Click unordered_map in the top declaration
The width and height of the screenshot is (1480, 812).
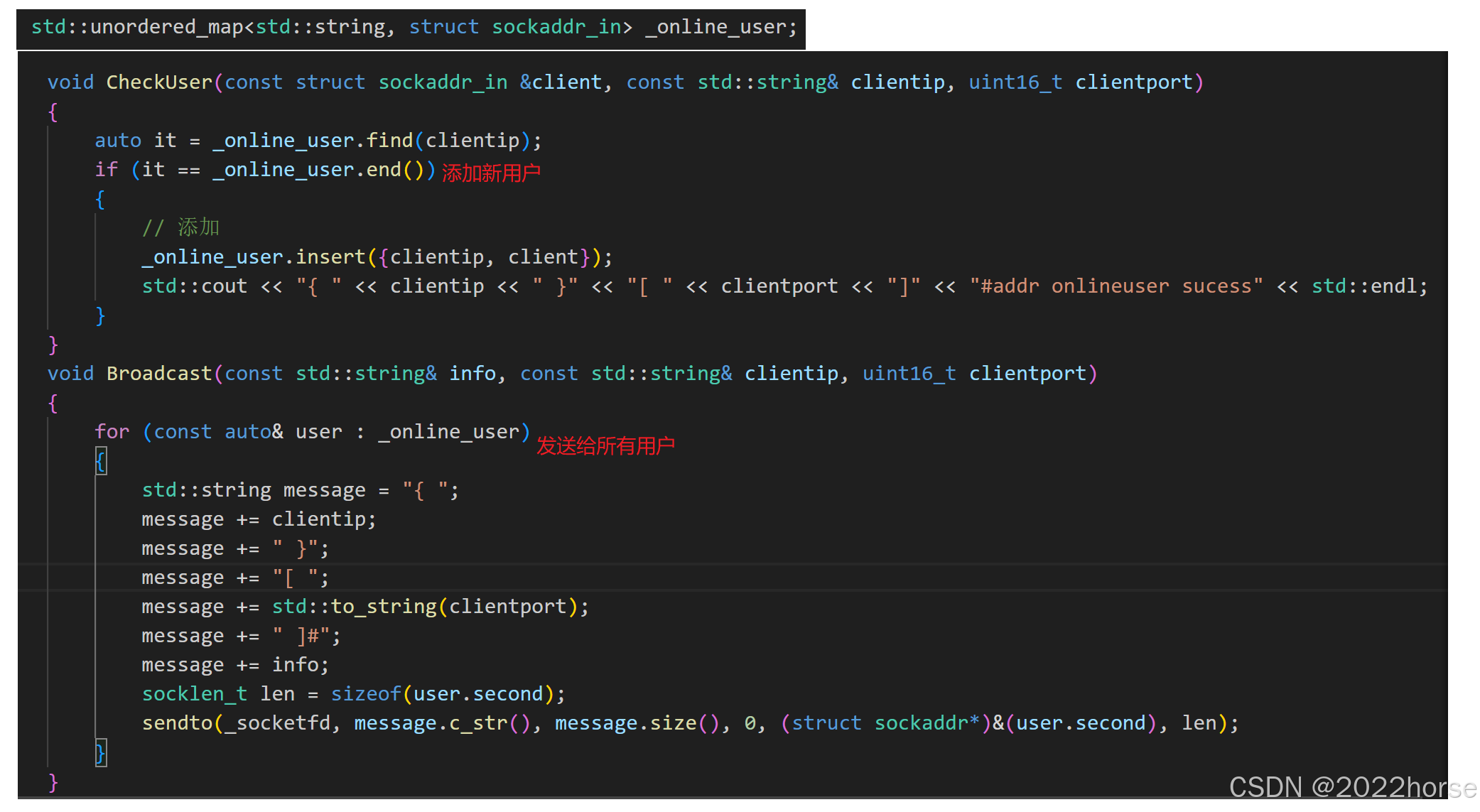pos(166,27)
